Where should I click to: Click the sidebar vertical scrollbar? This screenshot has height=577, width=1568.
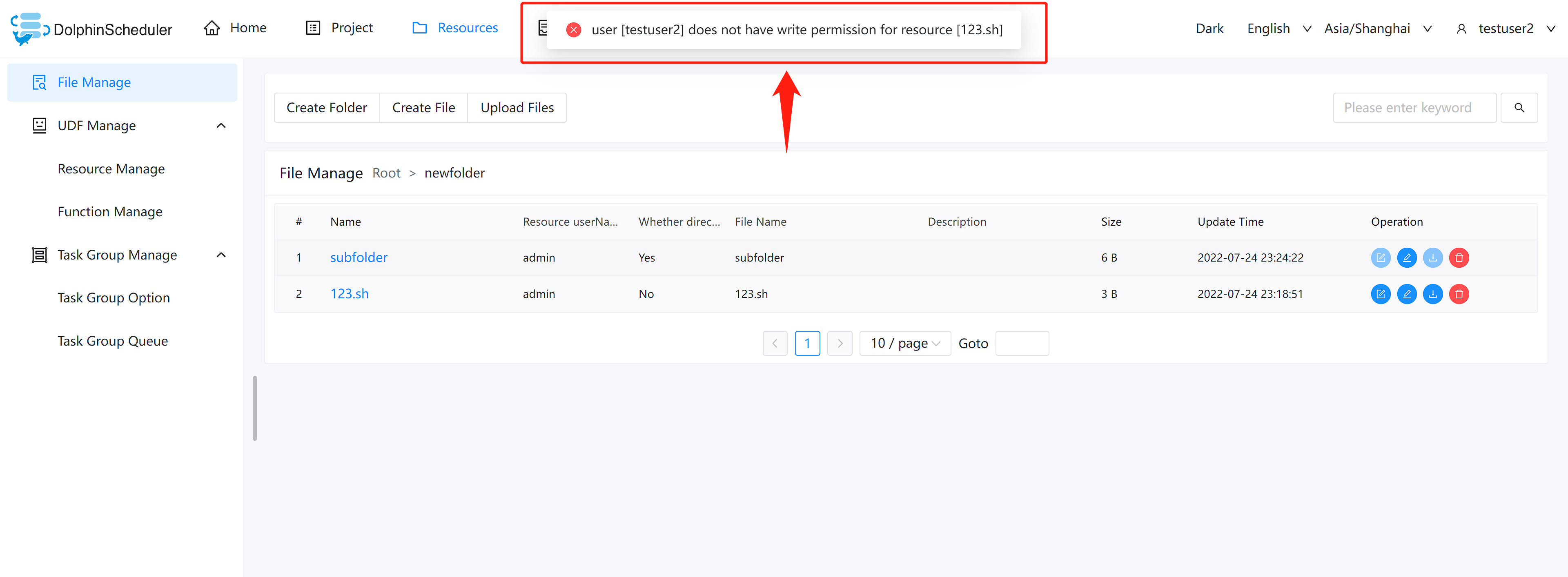(254, 408)
